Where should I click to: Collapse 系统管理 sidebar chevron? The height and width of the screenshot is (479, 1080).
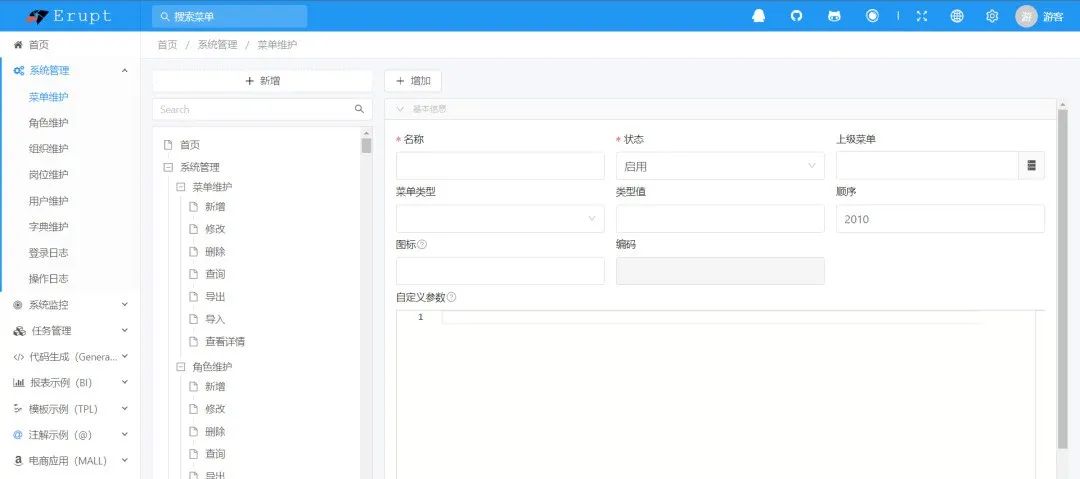(125, 70)
